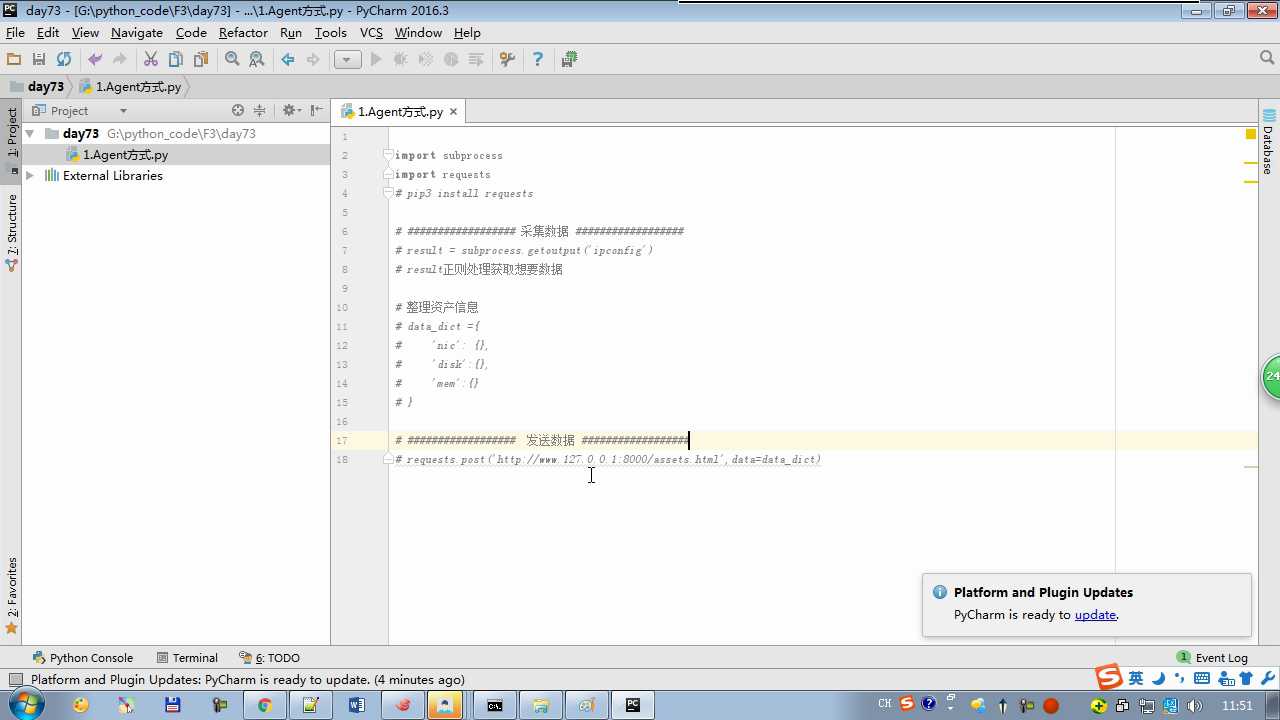Toggle the Database side panel

(x=1268, y=141)
